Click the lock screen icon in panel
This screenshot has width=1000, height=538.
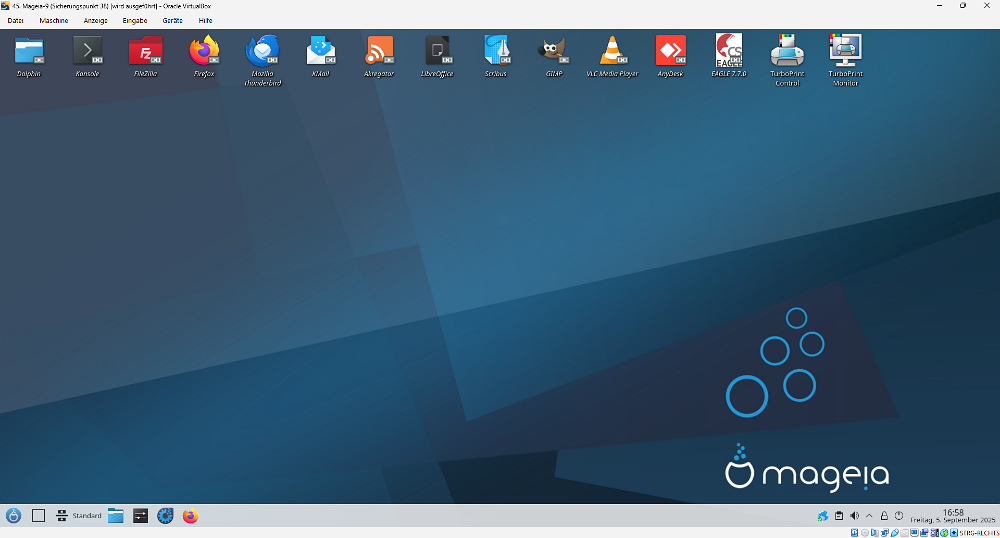884,516
